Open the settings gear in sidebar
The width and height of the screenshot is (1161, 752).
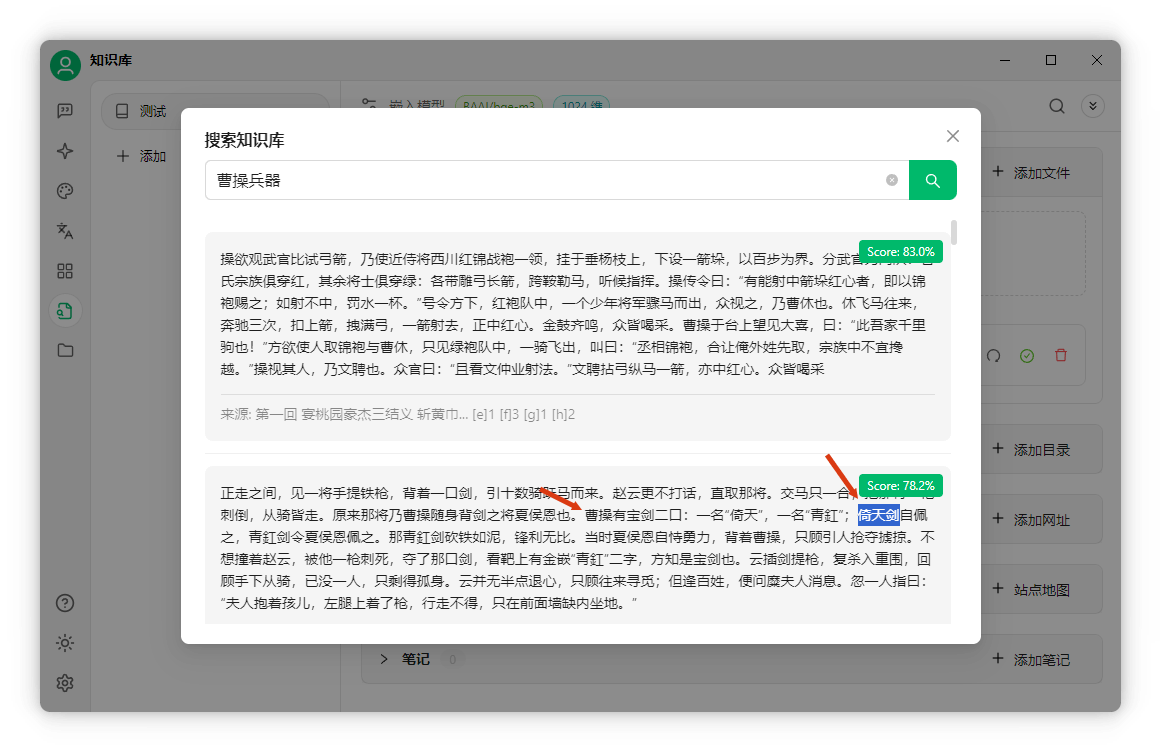[x=65, y=683]
